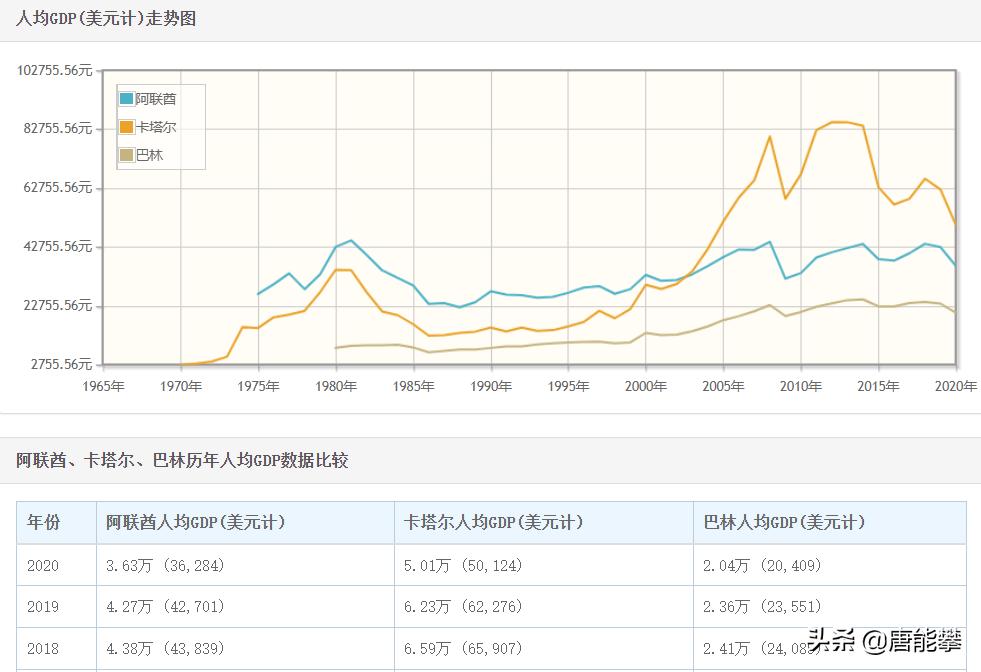Toggle the 阿联酋 series legend label

click(x=156, y=99)
